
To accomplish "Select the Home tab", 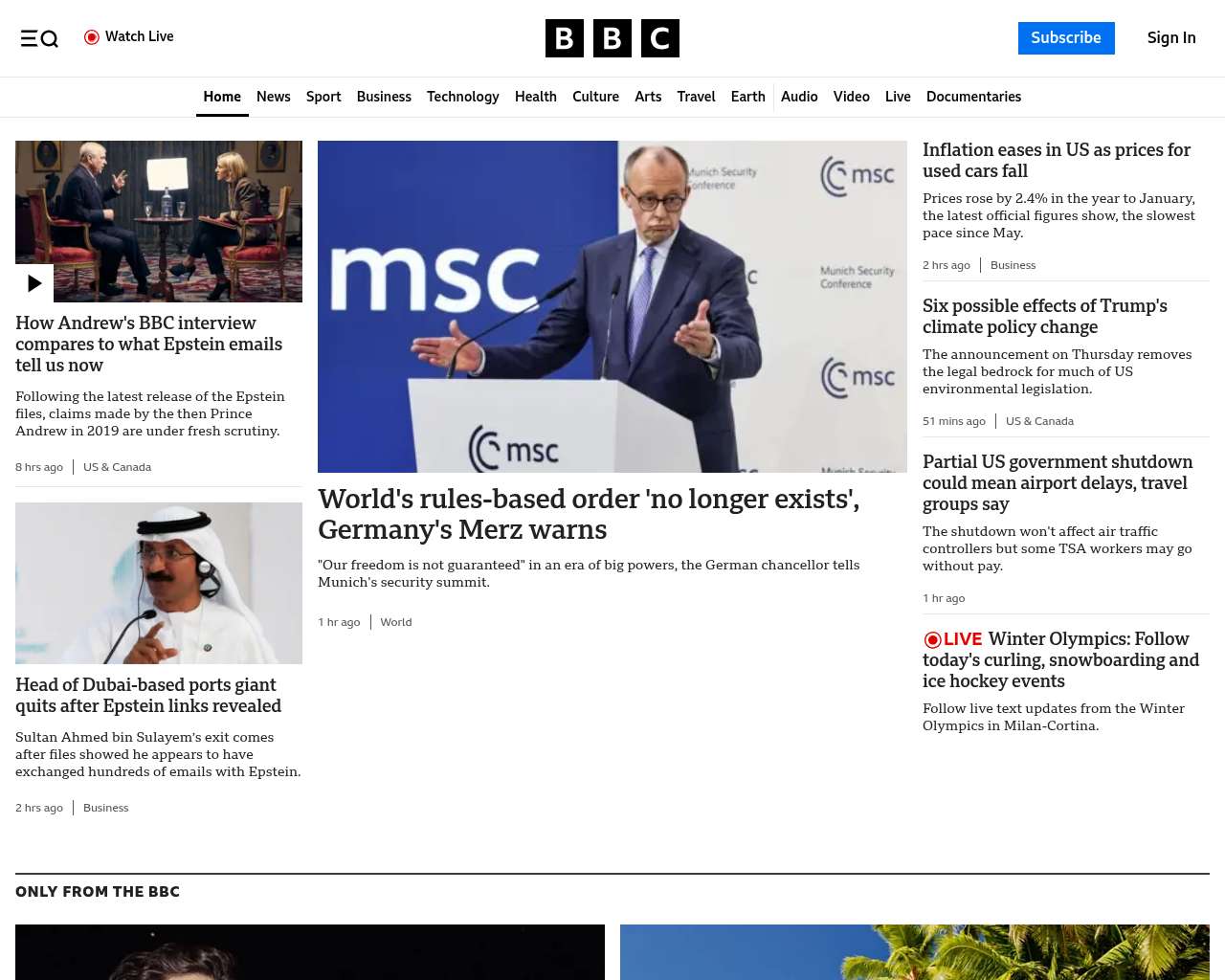I will 222,97.
